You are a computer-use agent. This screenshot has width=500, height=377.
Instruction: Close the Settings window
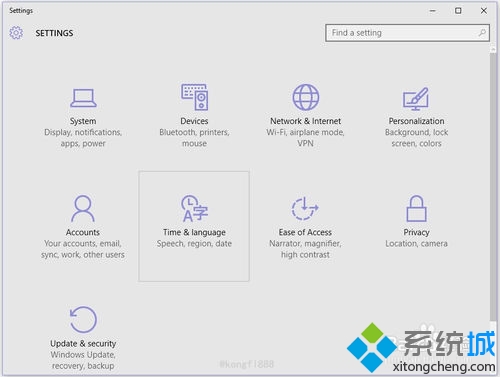pos(484,11)
